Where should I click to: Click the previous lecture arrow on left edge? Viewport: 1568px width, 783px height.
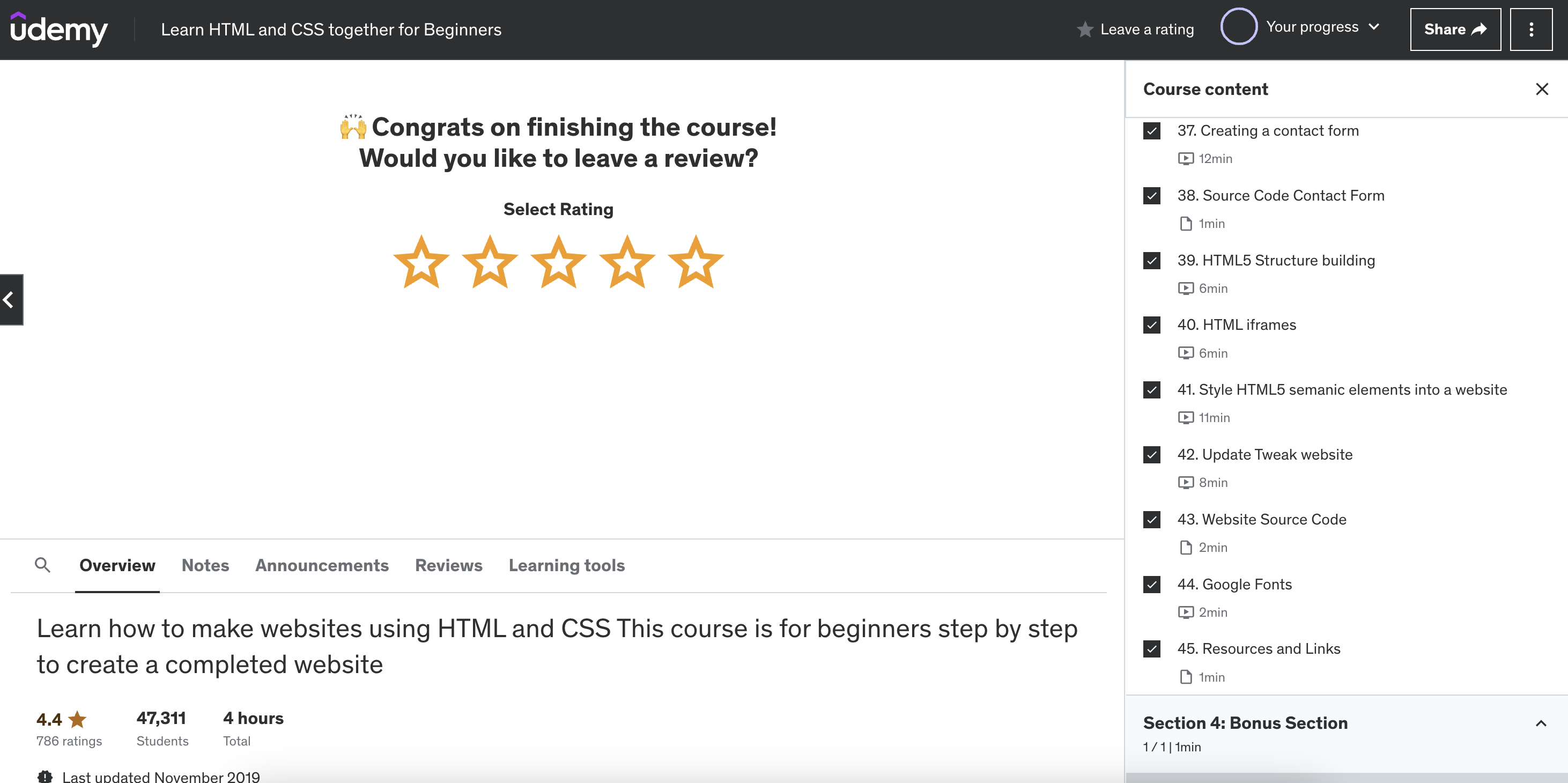point(10,300)
